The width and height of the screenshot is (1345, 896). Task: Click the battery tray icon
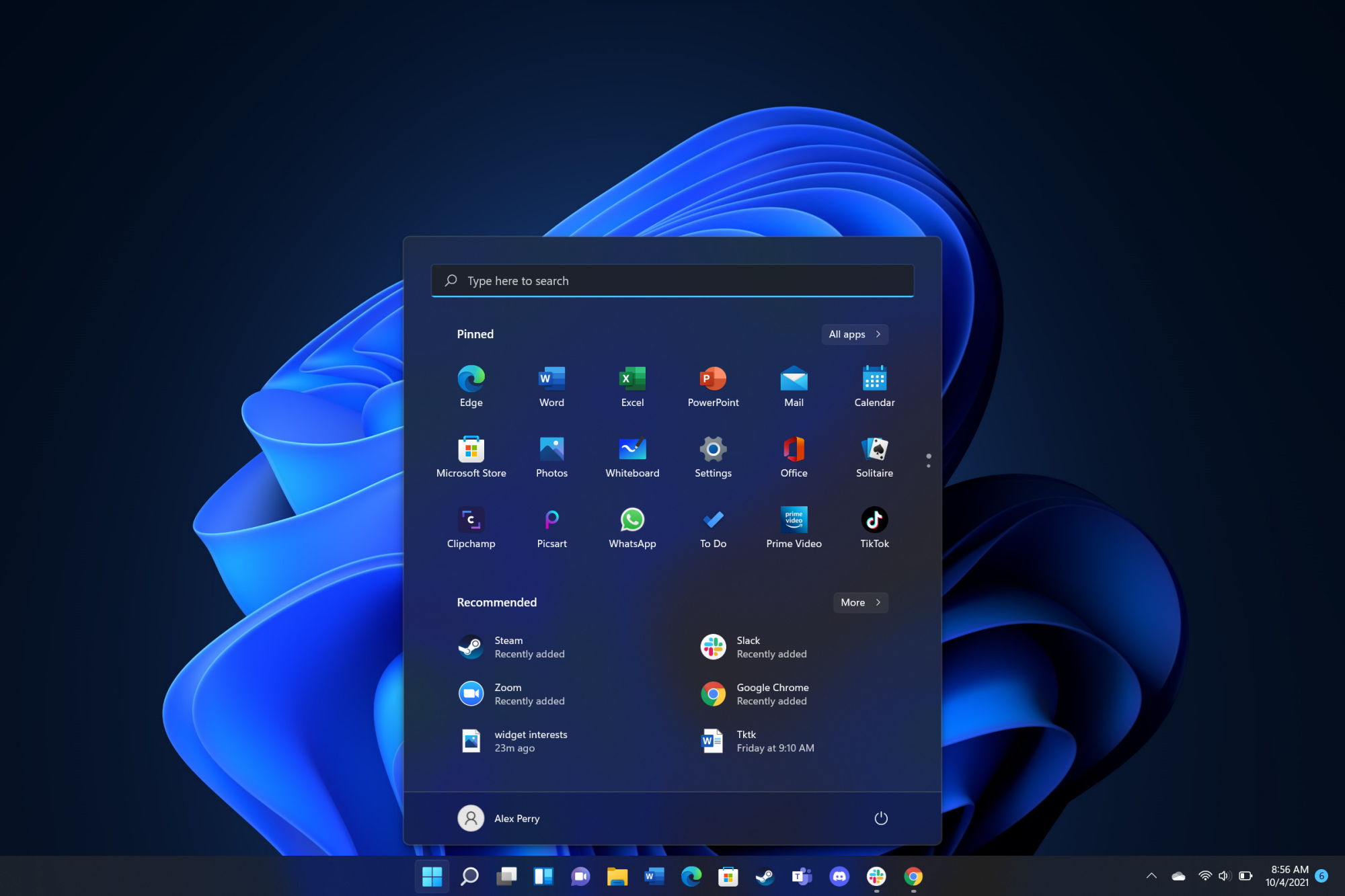click(x=1245, y=876)
